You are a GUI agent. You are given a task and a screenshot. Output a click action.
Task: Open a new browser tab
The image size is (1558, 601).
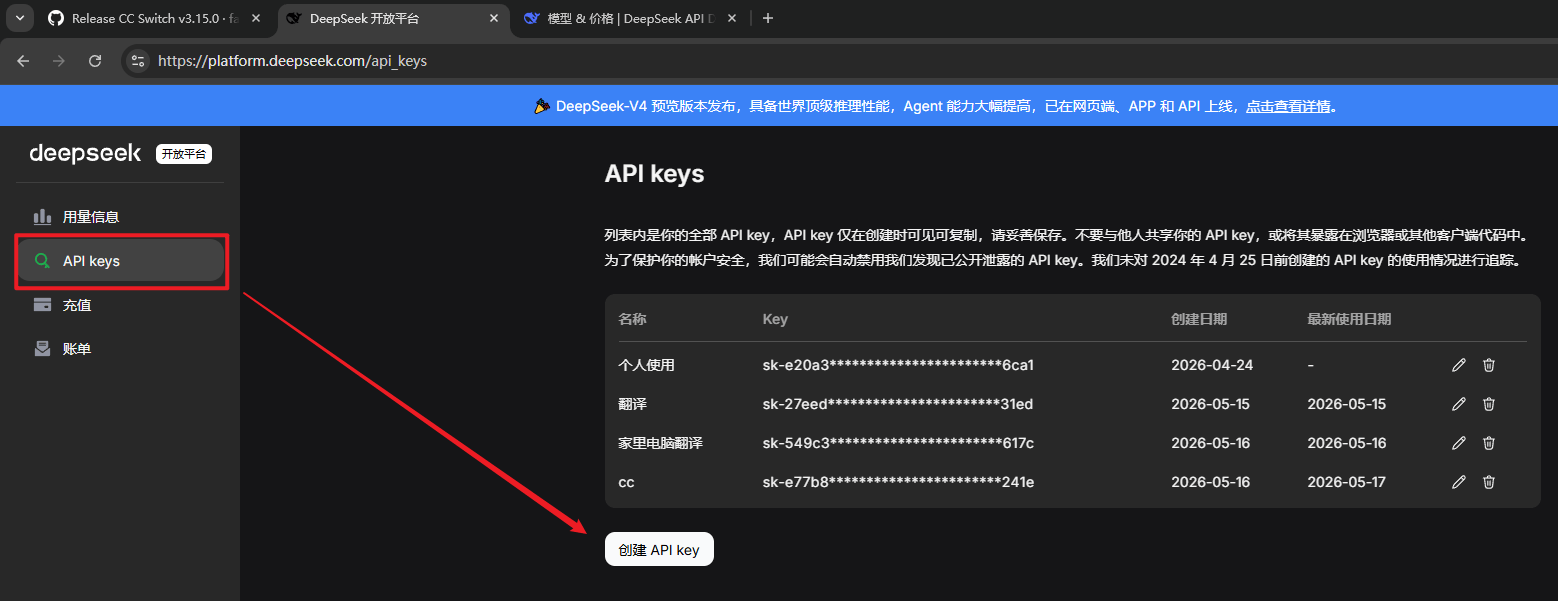768,18
